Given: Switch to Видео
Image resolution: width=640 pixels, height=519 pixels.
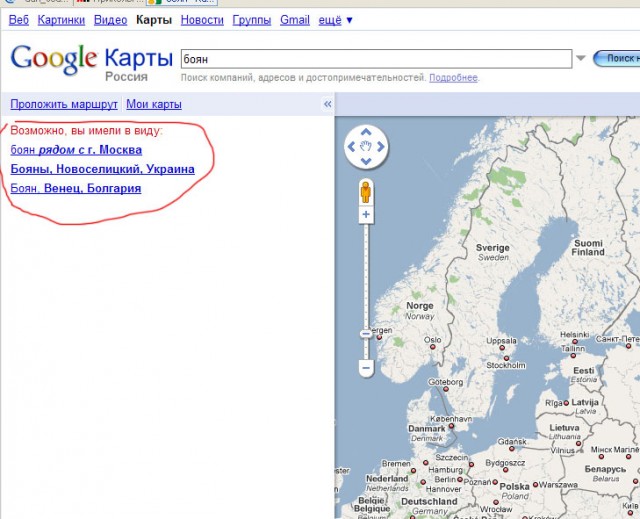Looking at the screenshot, I should point(110,20).
